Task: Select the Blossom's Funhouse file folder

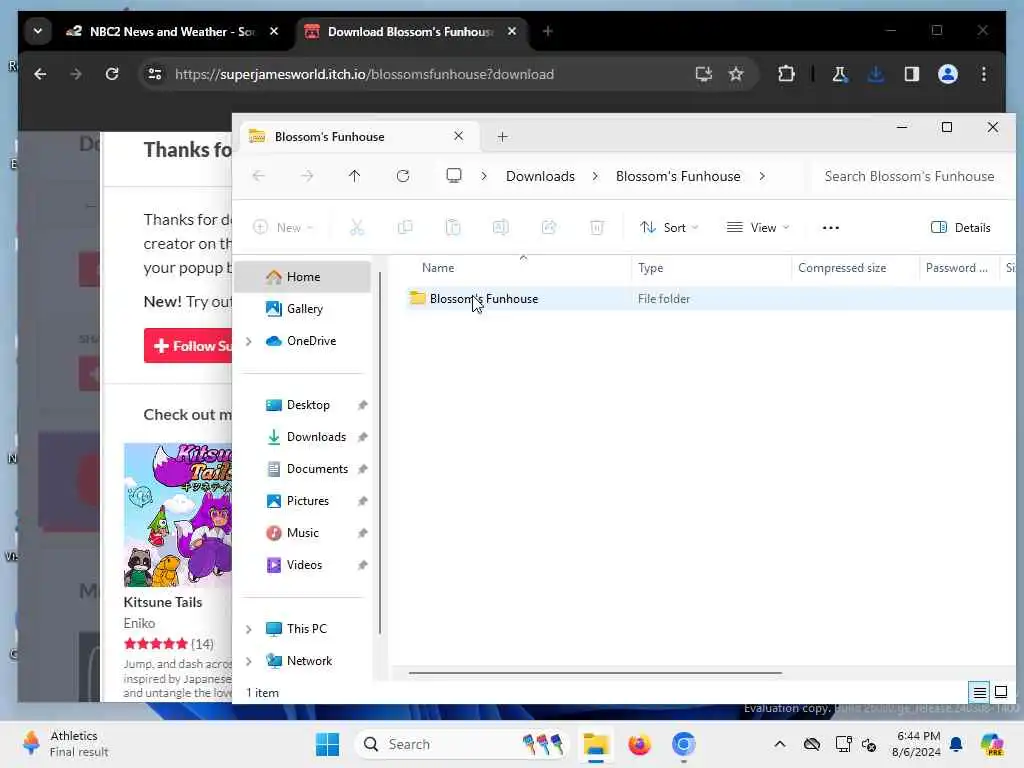Action: coord(483,298)
